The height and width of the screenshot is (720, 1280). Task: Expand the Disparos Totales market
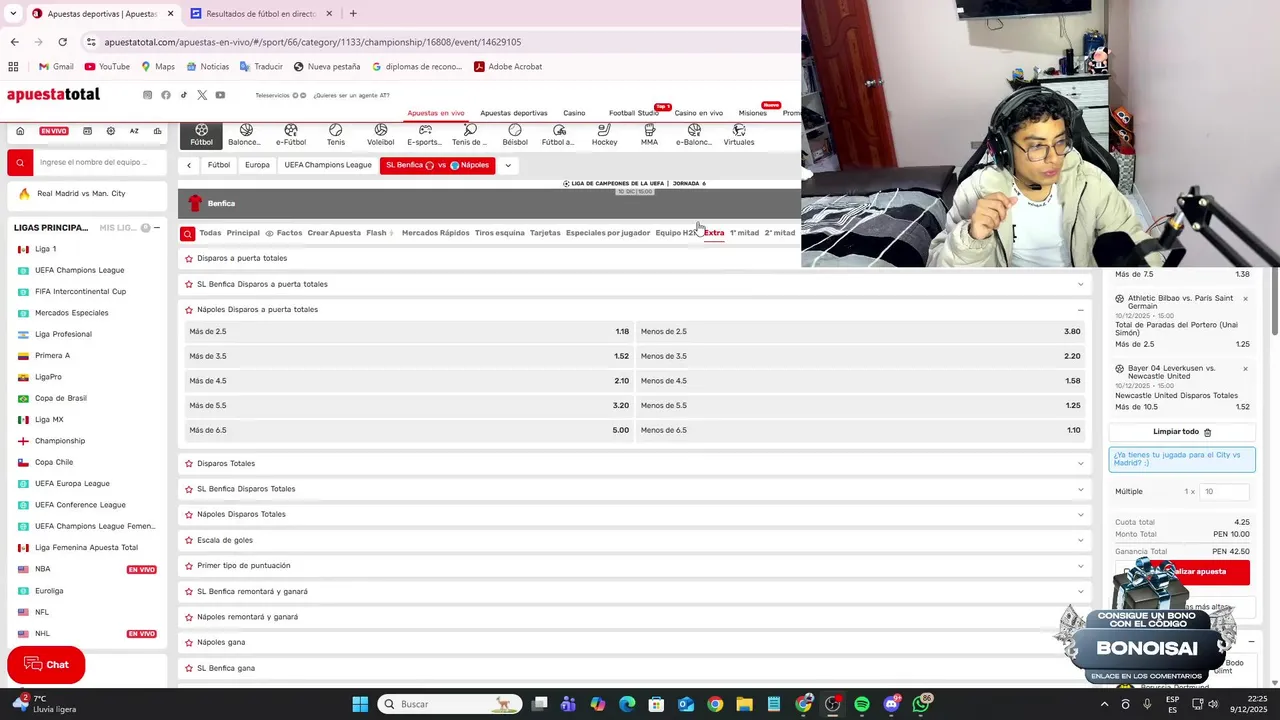pos(1080,464)
